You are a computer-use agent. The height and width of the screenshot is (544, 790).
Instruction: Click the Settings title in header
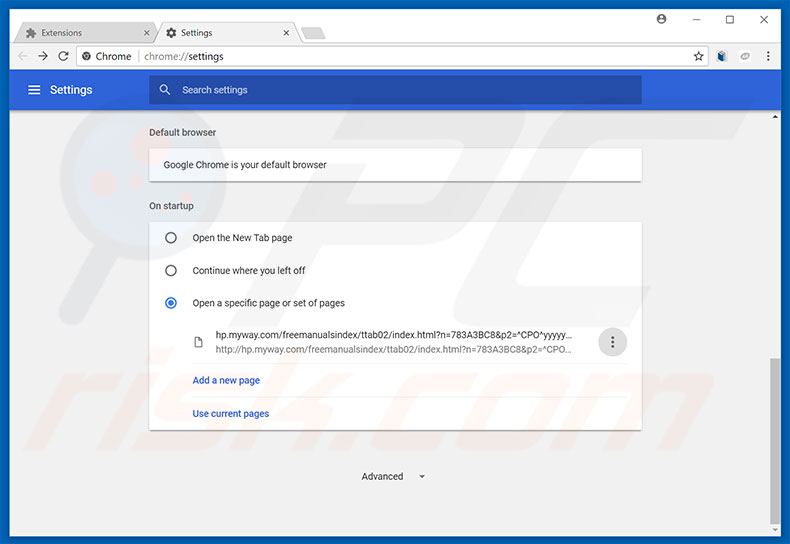click(71, 90)
